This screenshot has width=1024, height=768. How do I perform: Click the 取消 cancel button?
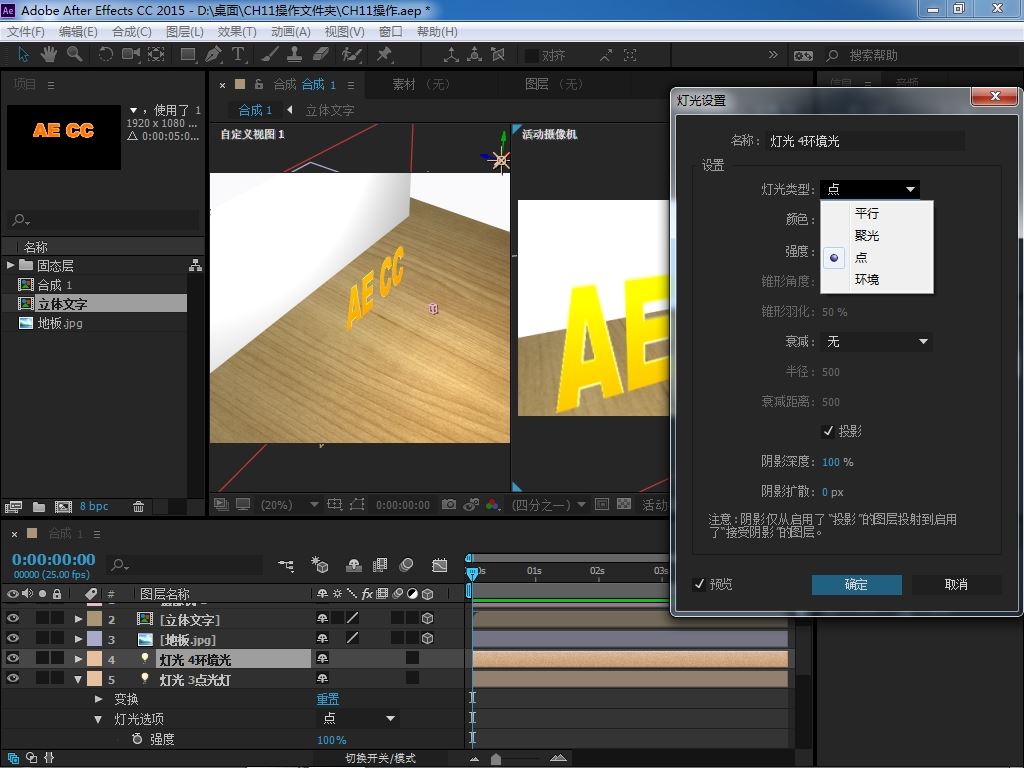pos(956,584)
